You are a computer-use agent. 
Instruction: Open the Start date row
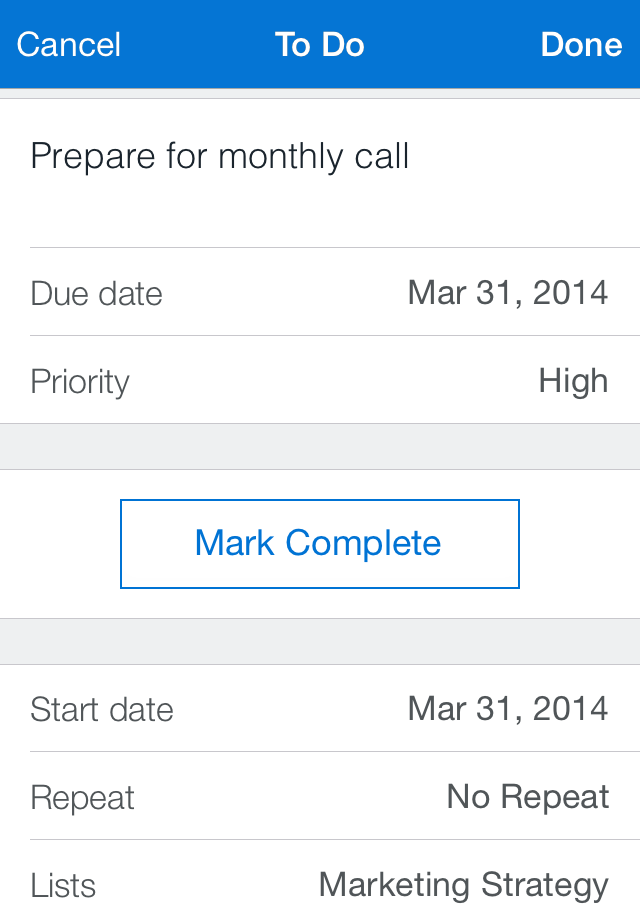(x=320, y=709)
